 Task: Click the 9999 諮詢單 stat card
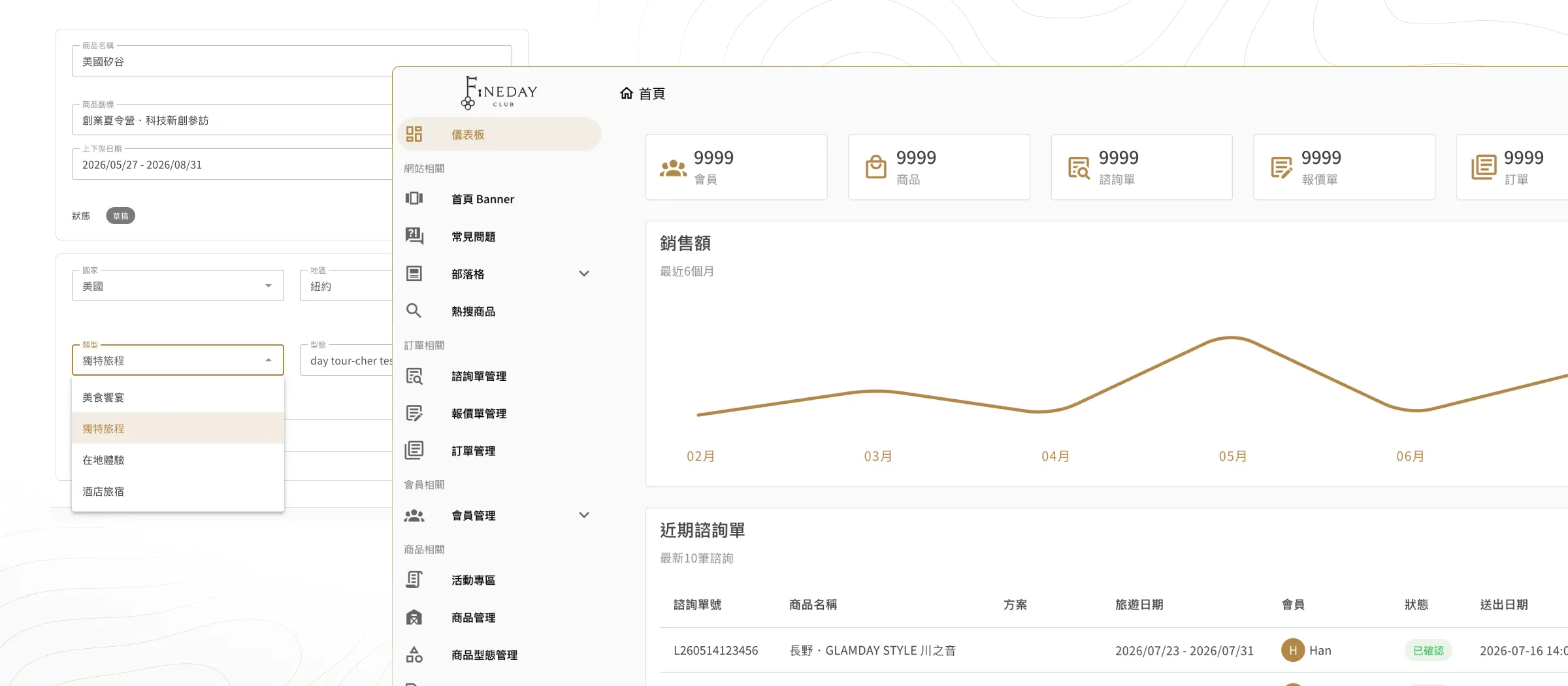[x=1141, y=167]
